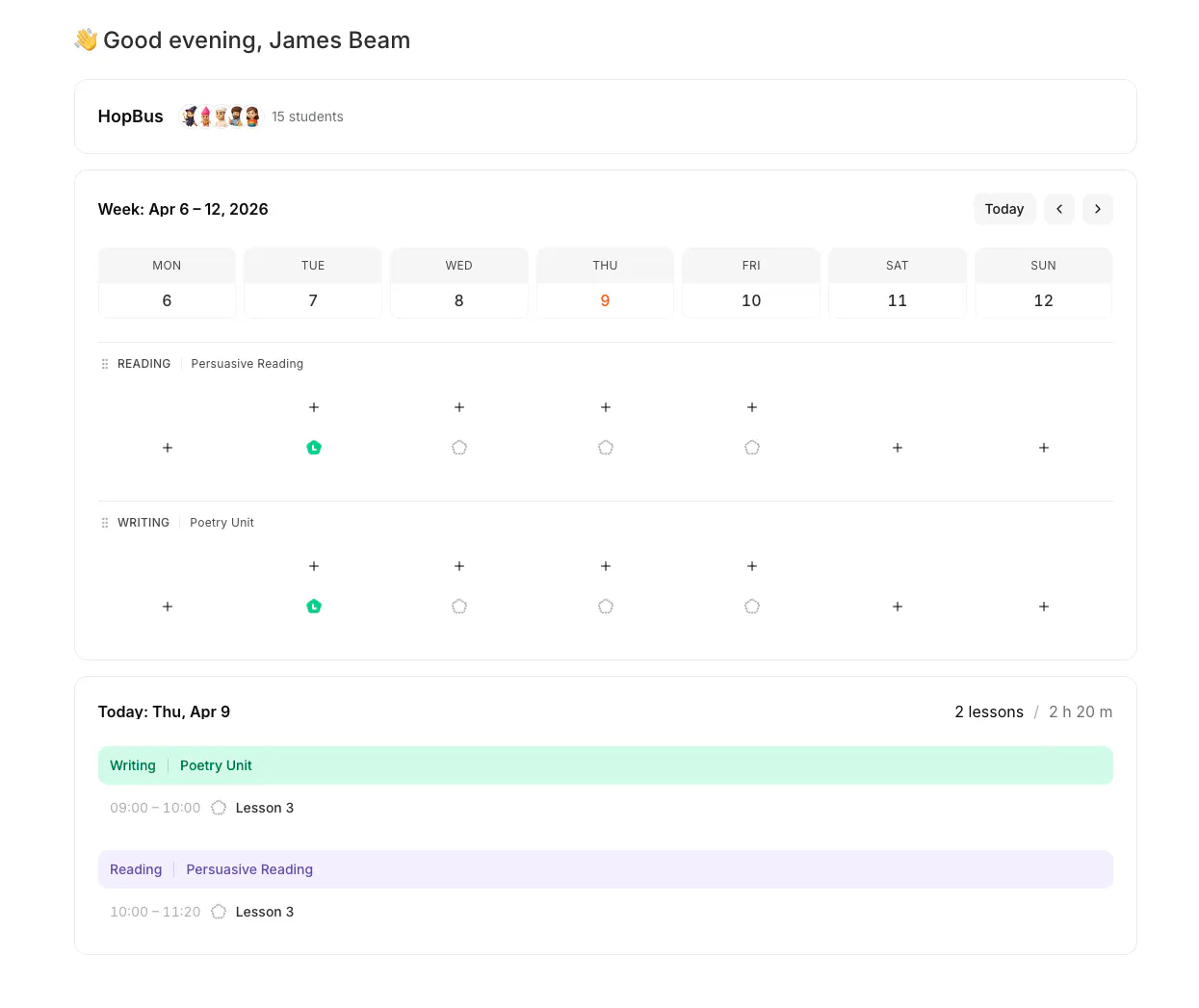The width and height of the screenshot is (1199, 1008).
Task: Open Thursday's pending Writing lesson icon
Action: point(606,607)
